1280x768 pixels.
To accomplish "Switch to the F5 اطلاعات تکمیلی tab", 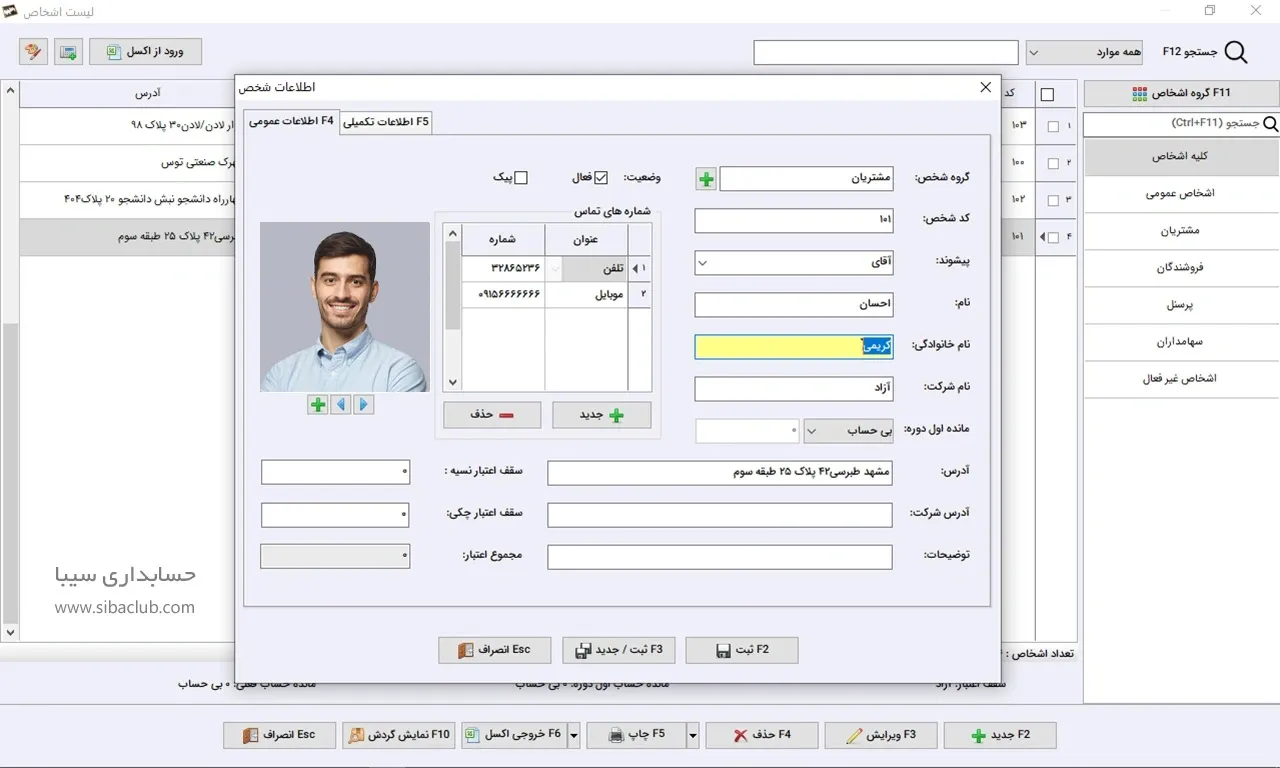I will click(x=386, y=122).
